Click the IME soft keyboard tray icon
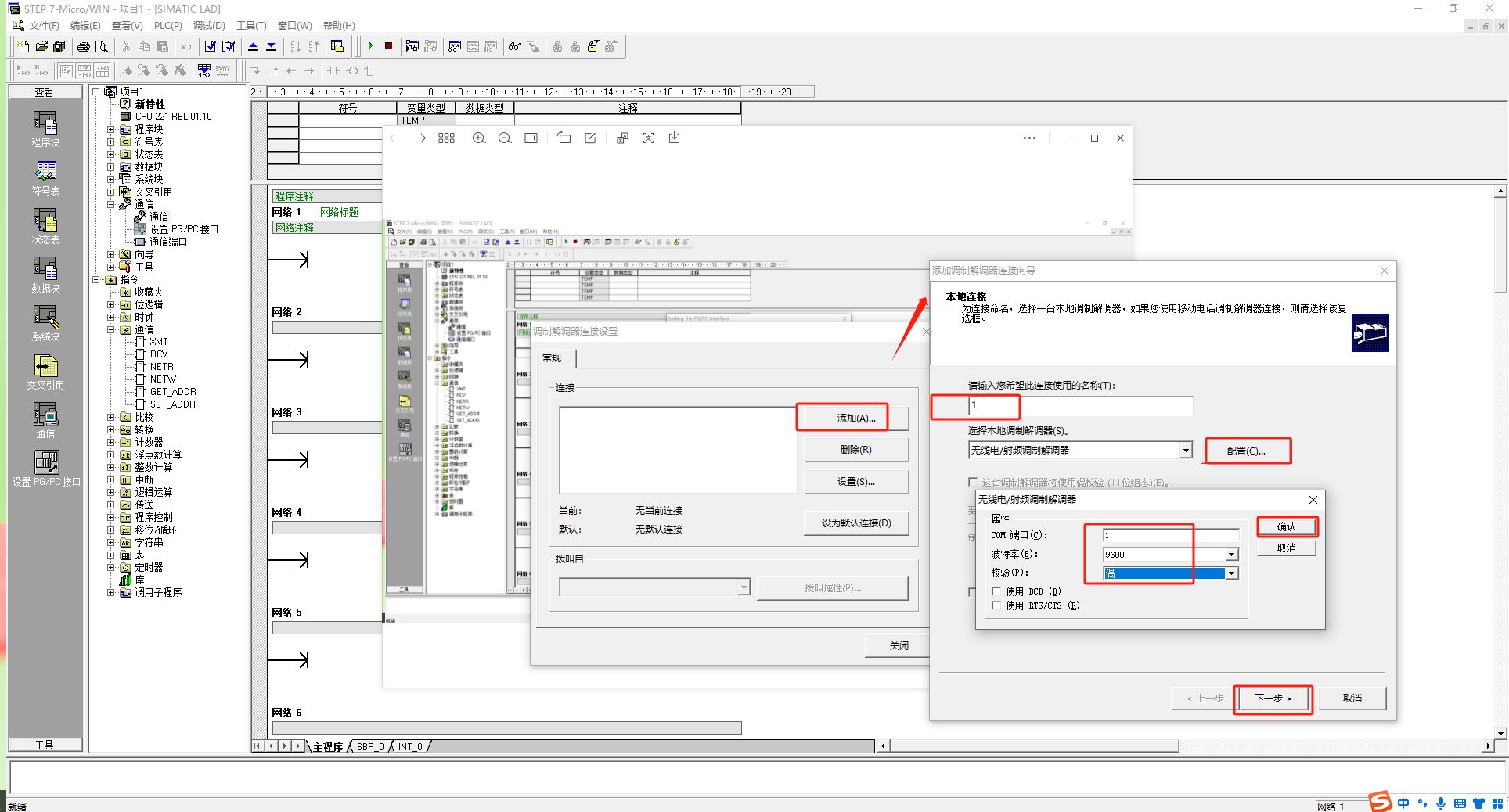This screenshot has width=1509, height=812. click(1460, 803)
